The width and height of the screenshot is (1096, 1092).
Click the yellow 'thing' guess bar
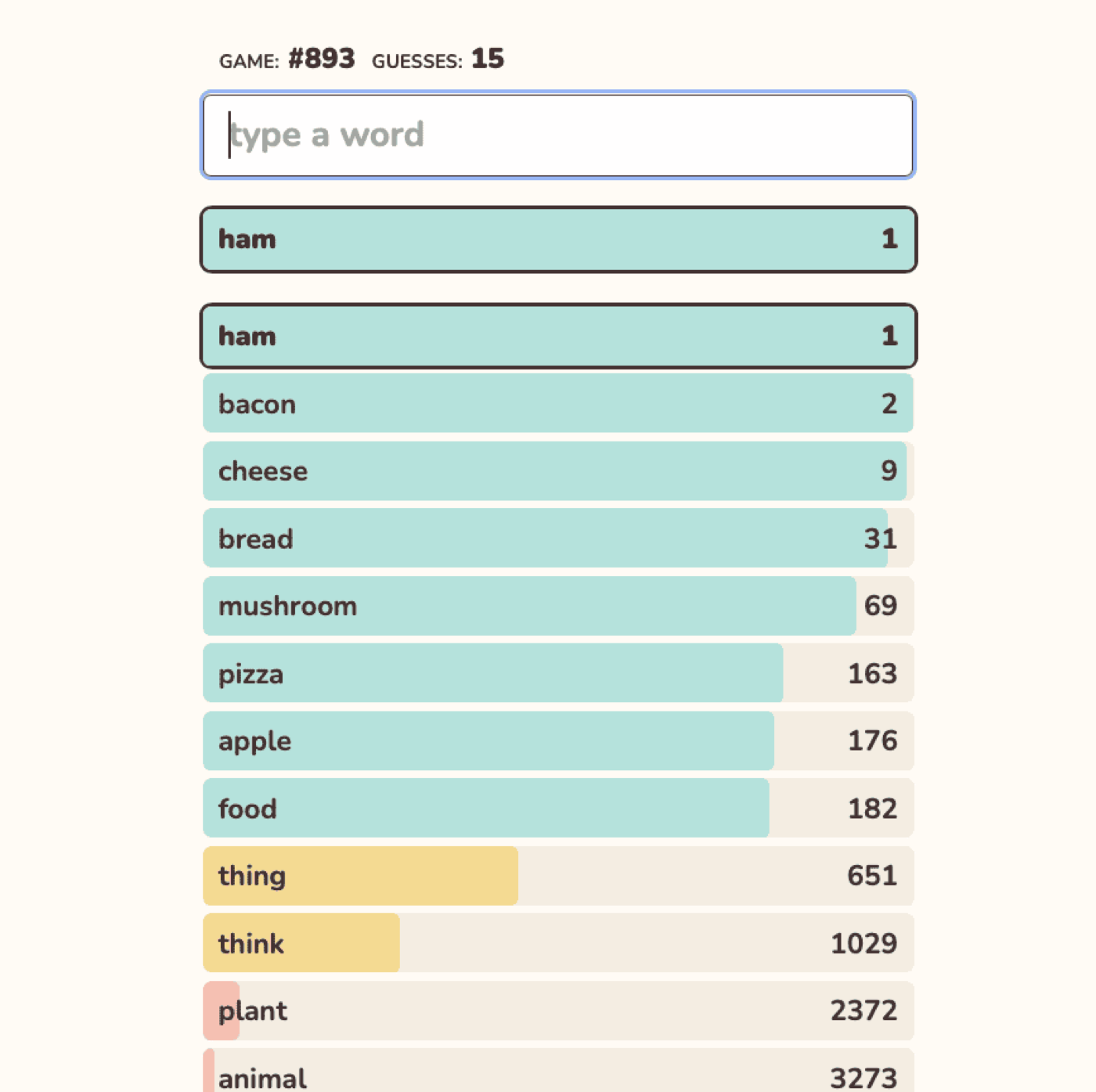click(x=360, y=876)
